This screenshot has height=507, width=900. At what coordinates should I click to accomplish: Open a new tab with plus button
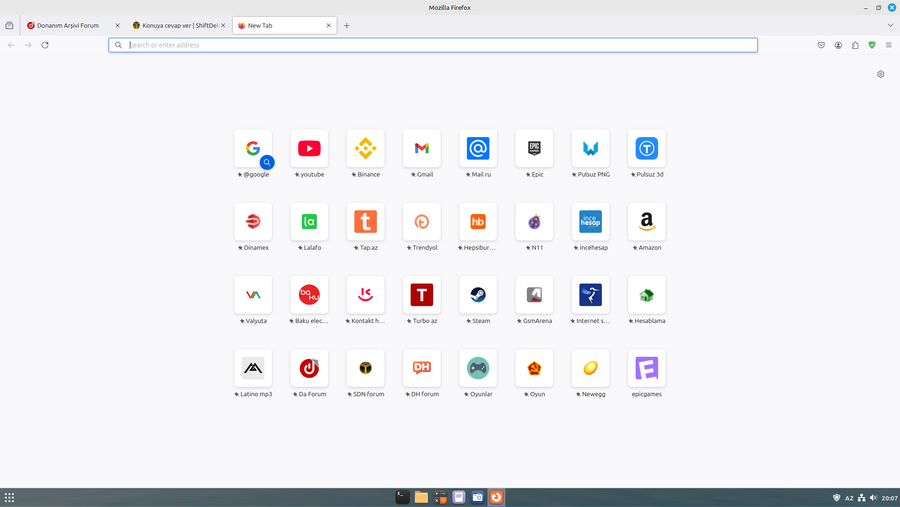tap(347, 25)
